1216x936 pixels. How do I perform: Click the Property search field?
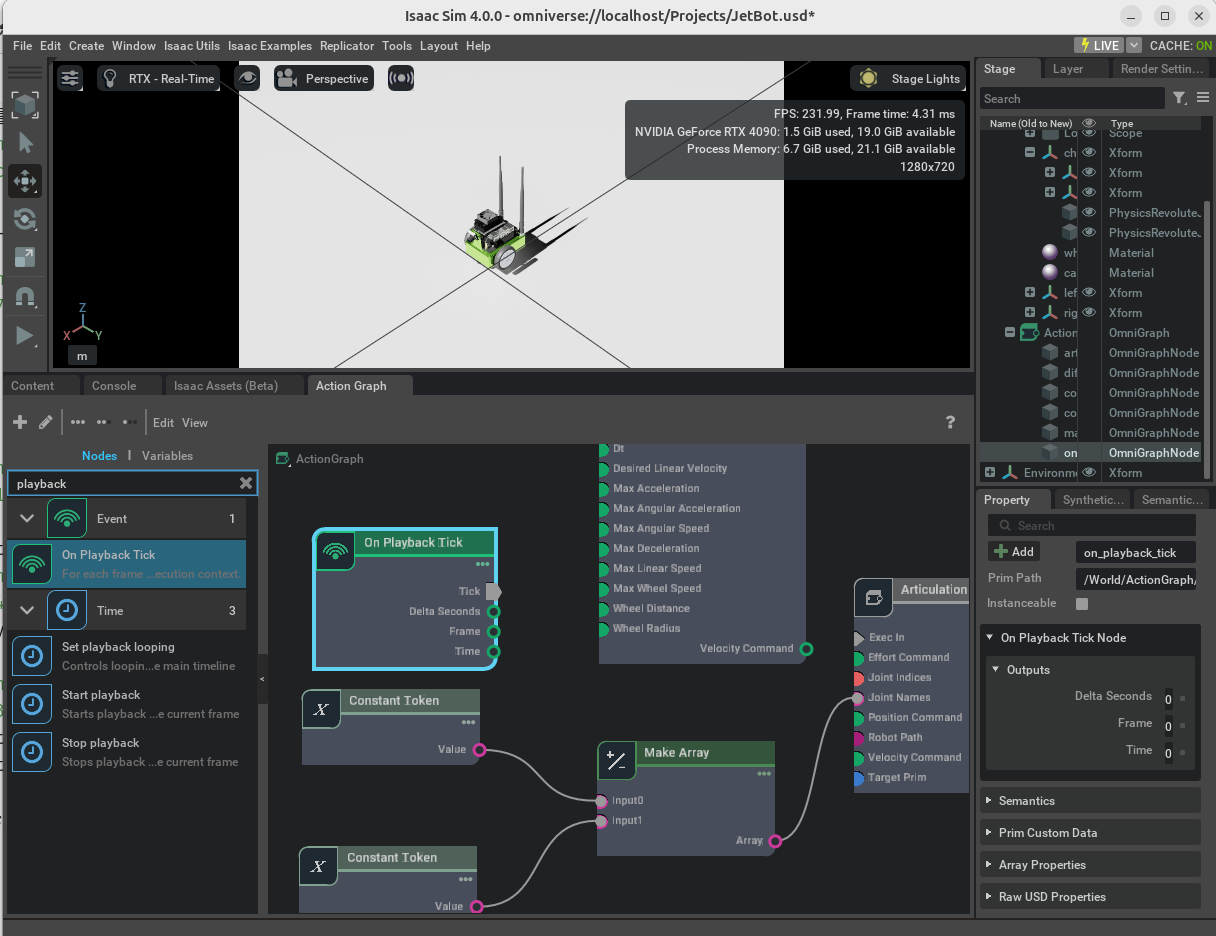point(1092,525)
